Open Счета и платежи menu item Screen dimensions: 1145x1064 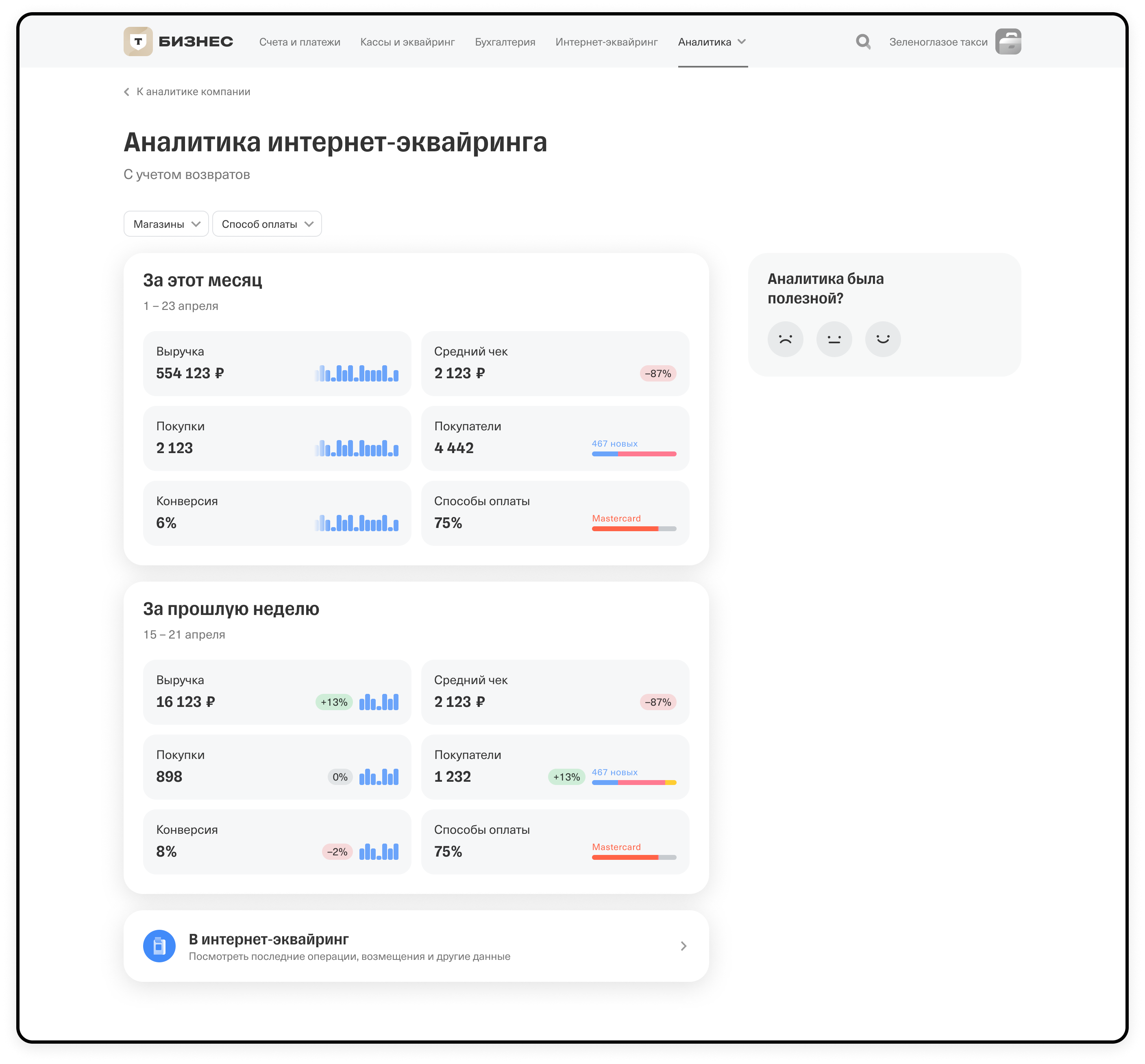click(299, 42)
